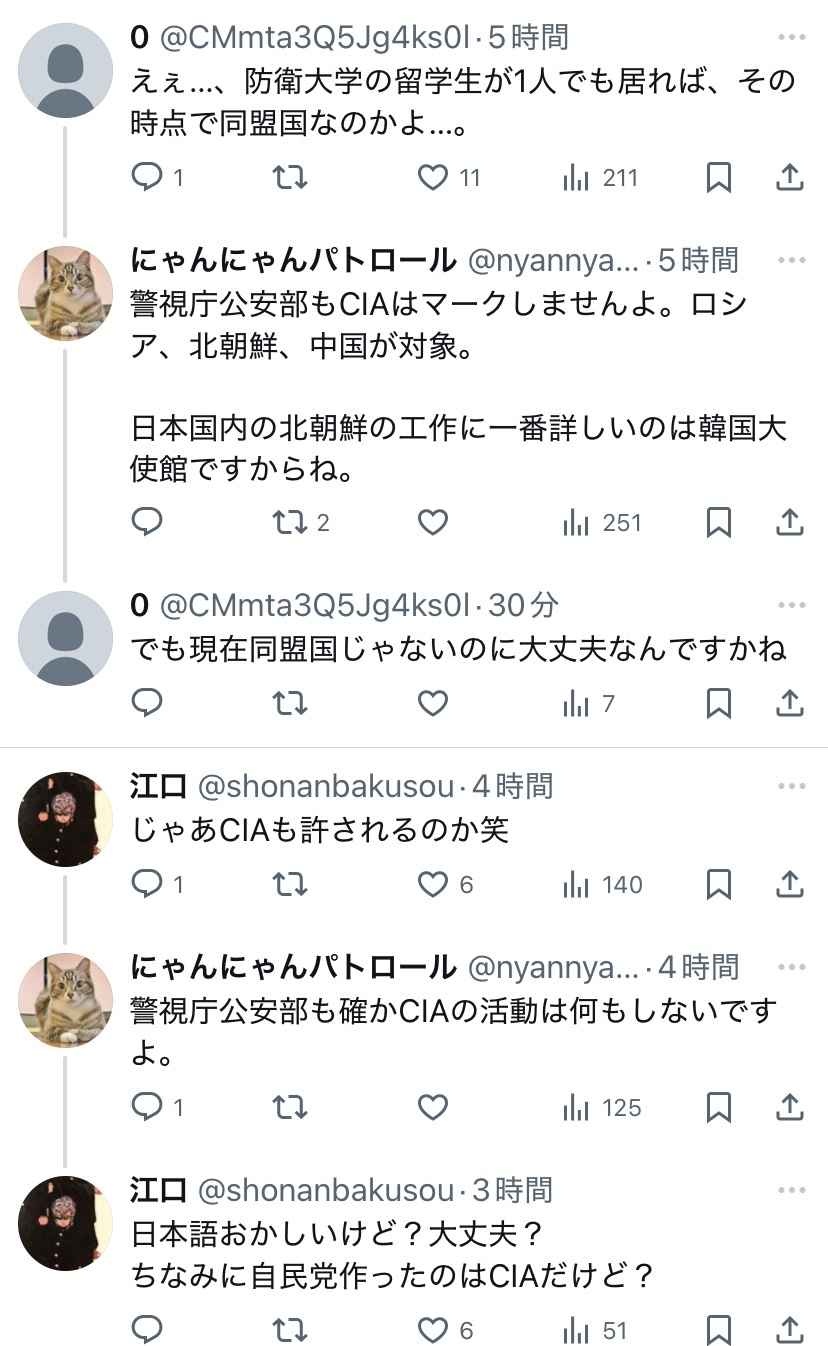The height and width of the screenshot is (1346, 828).
Task: Open にゃんにゃんパトロール profile name on 5時間 tweet
Action: (x=292, y=261)
